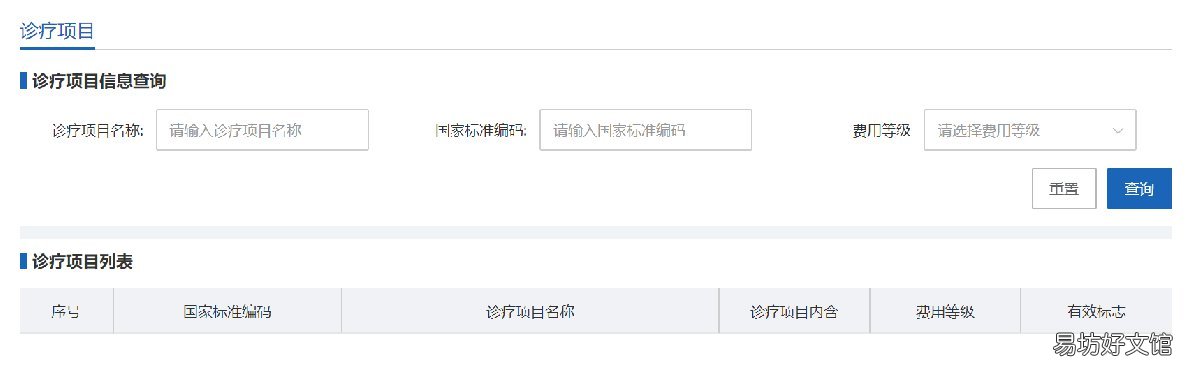Click the 易坊好文馆 watermark text
The height and width of the screenshot is (376, 1200).
[x=1111, y=344]
